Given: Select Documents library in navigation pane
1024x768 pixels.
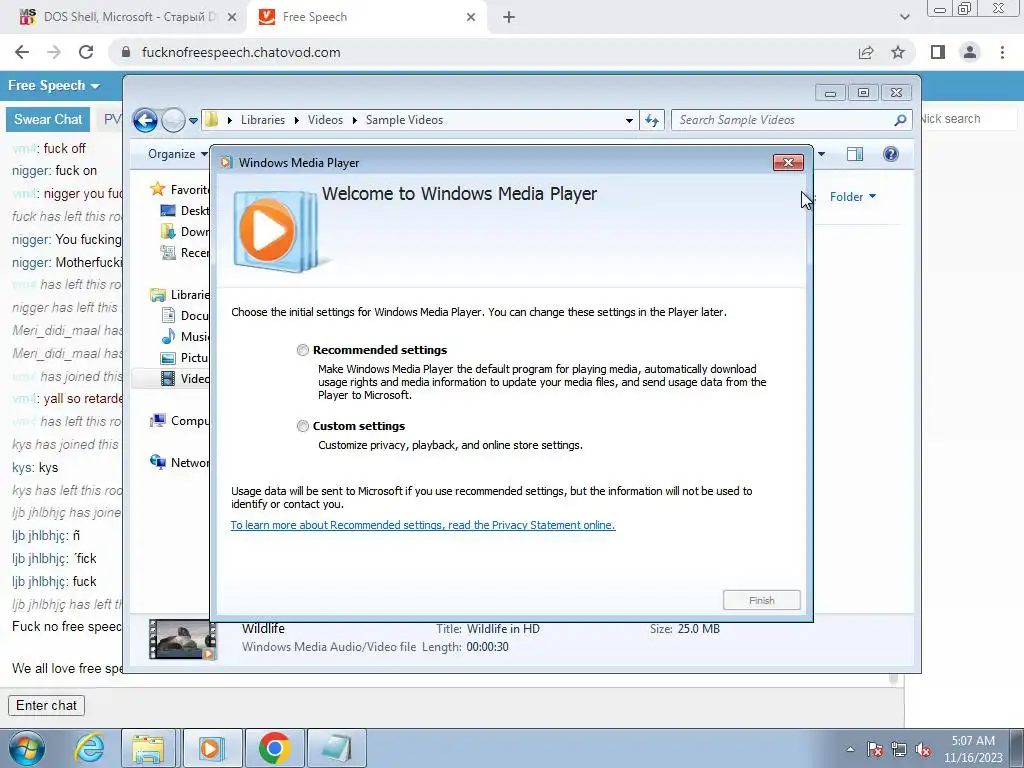Looking at the screenshot, I should coord(185,315).
